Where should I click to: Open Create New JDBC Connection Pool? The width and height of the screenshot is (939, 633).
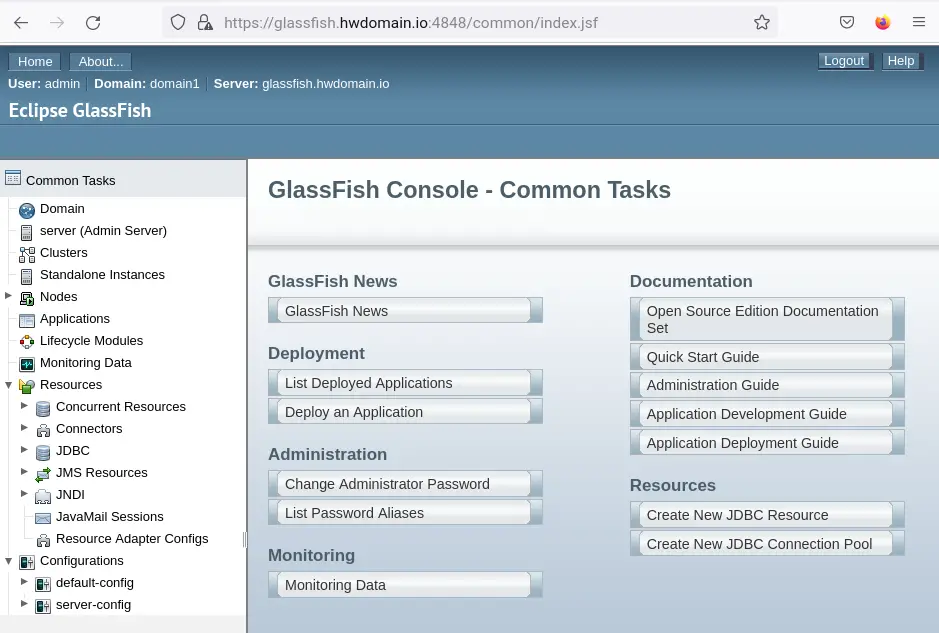coord(759,544)
